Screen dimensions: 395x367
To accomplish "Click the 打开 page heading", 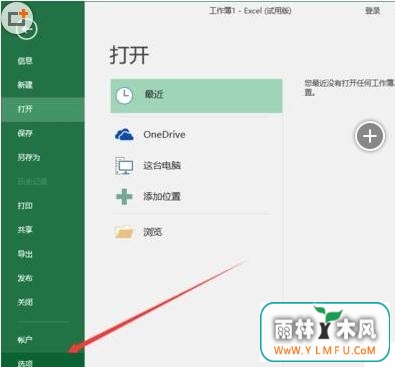I will click(x=129, y=55).
